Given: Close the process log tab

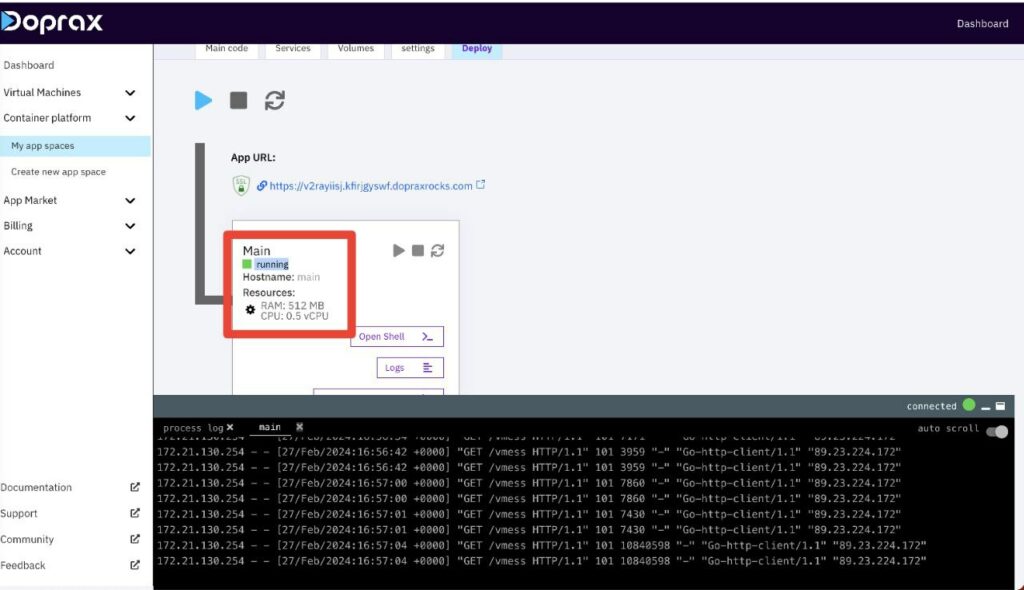Looking at the screenshot, I should (230, 427).
